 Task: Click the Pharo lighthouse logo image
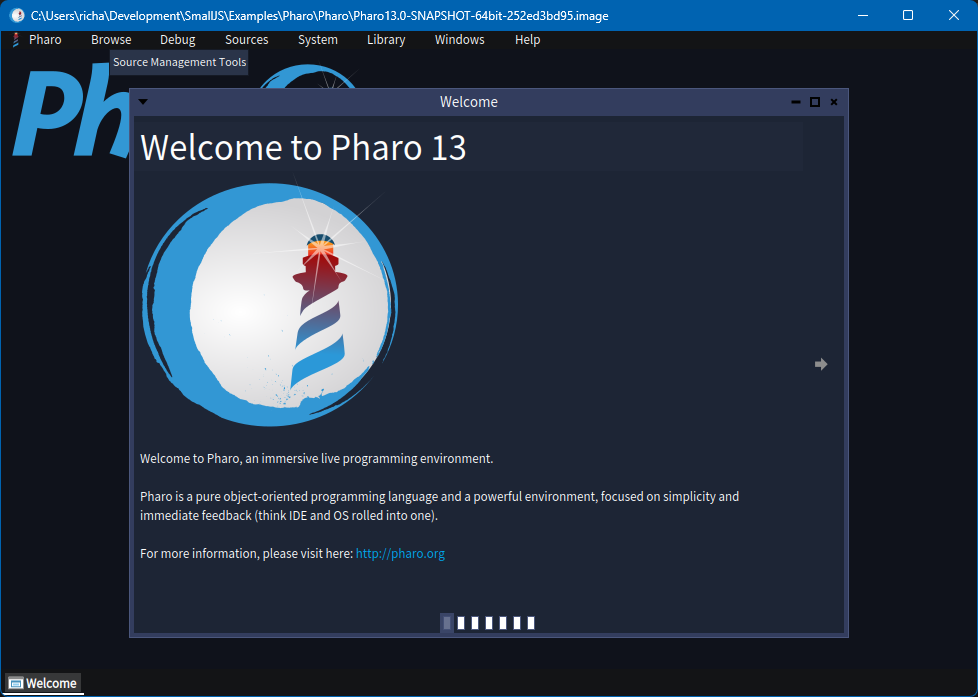(270, 304)
